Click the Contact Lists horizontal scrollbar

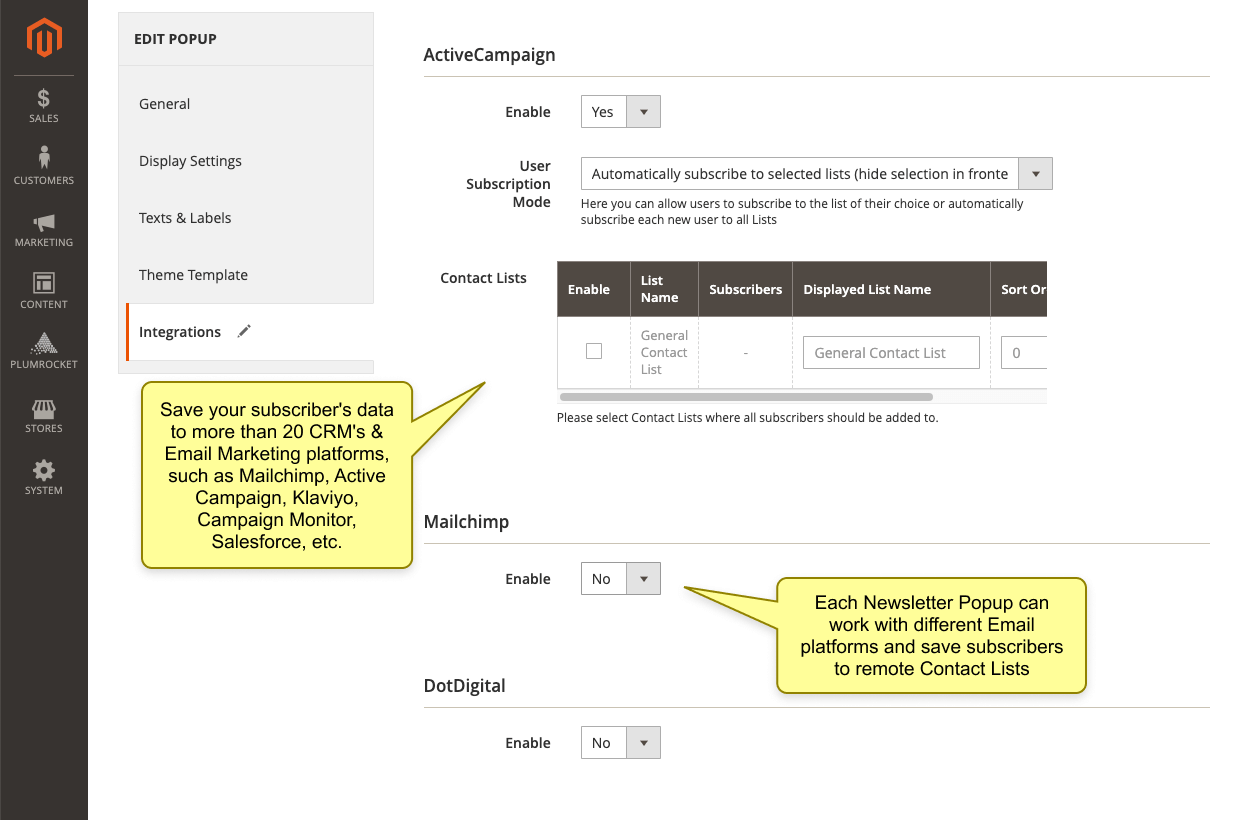tap(746, 397)
